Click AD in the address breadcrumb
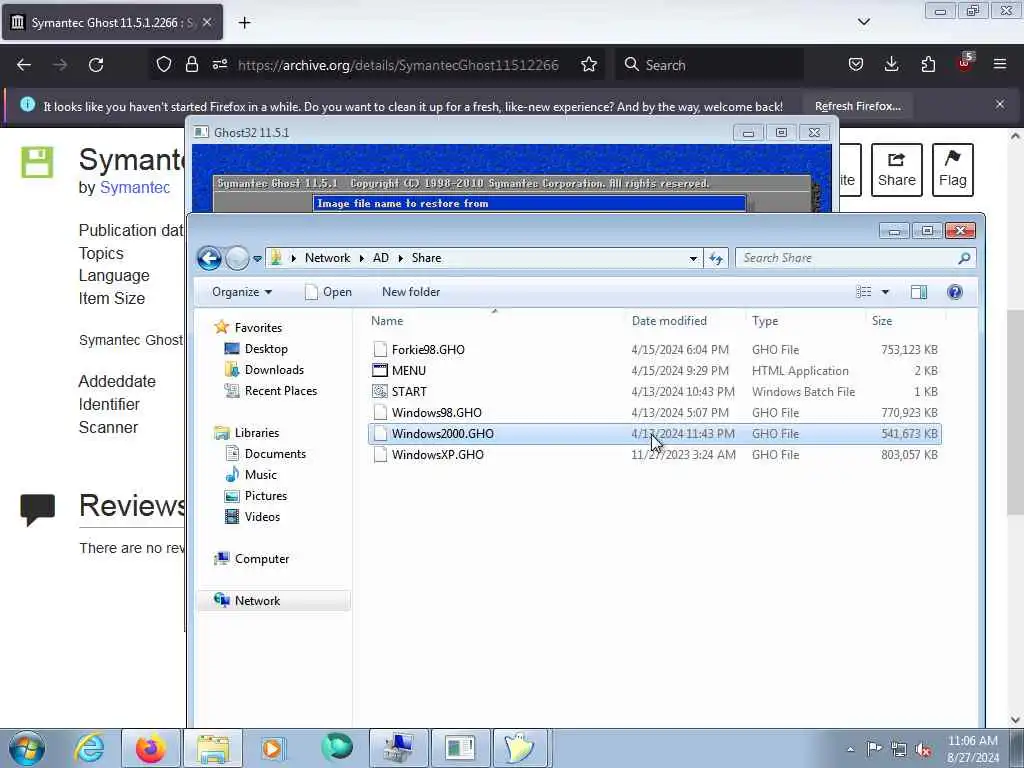Viewport: 1024px width, 768px height. pyautogui.click(x=381, y=258)
